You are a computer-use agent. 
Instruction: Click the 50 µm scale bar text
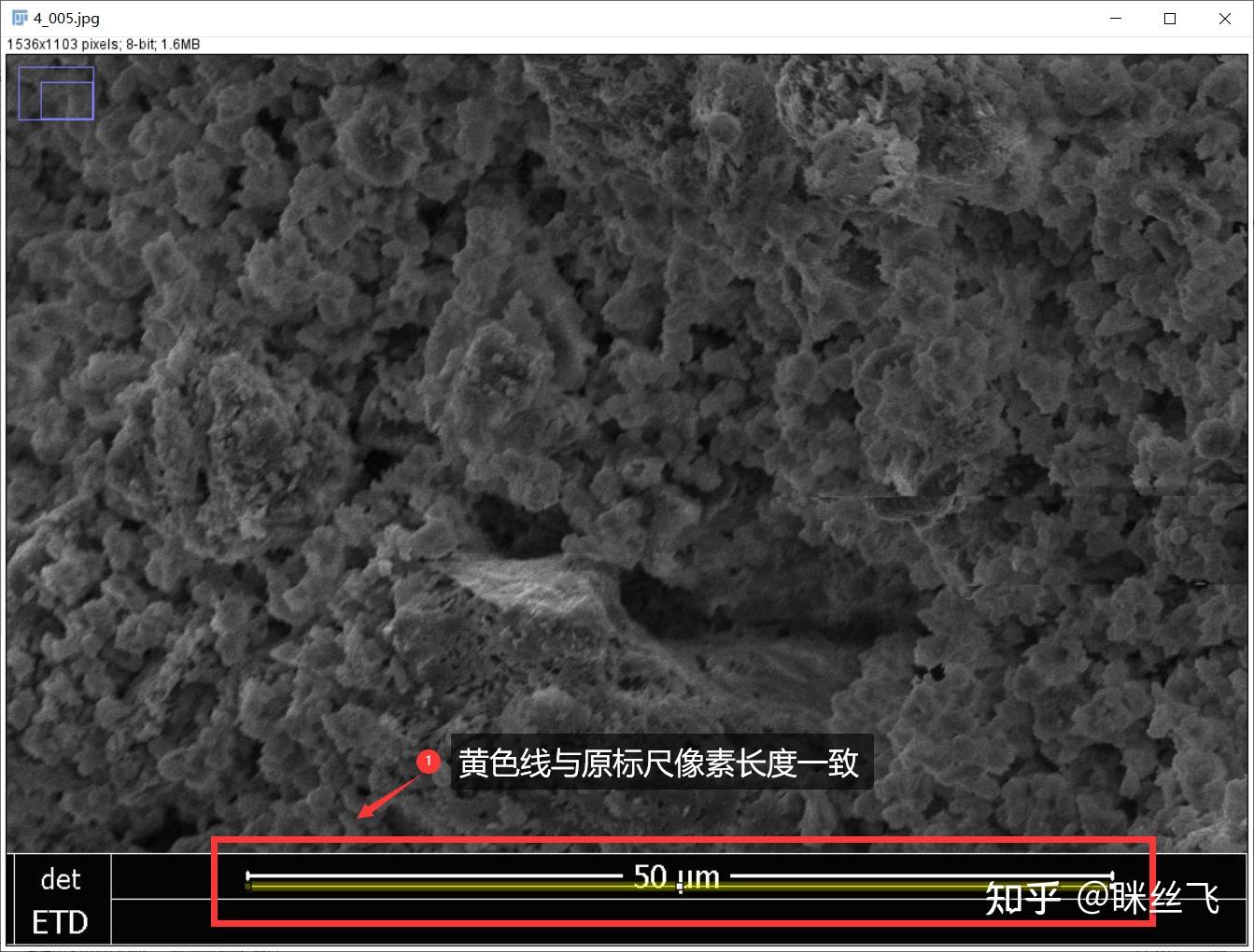point(676,876)
